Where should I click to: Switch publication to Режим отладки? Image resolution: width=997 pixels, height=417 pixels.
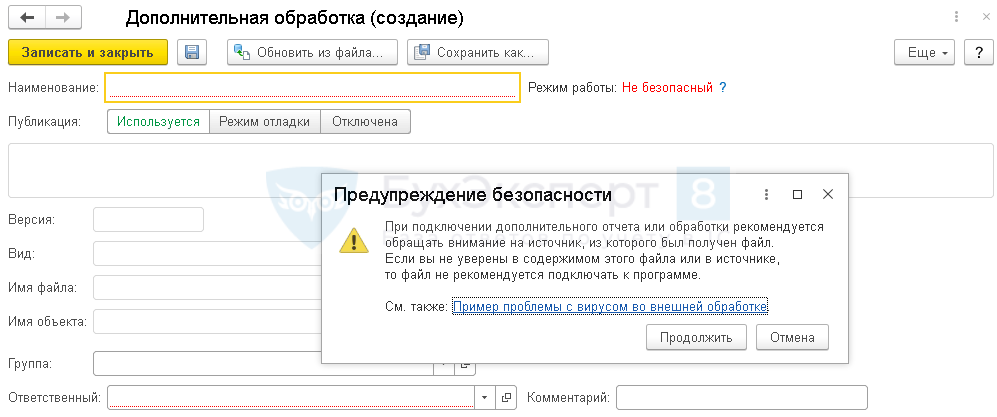pos(264,121)
